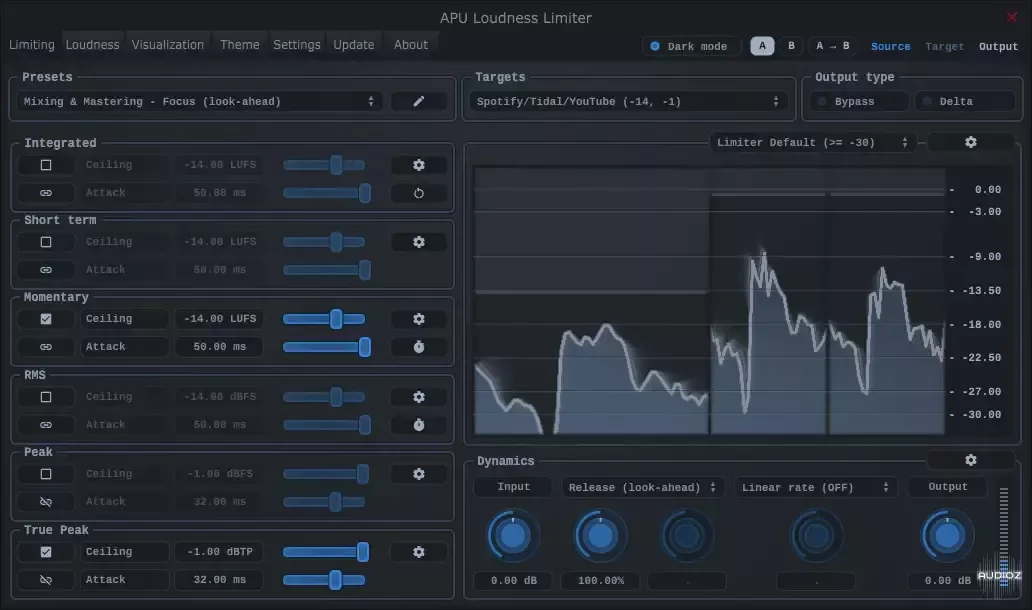
Task: Open the About tab
Action: [x=411, y=45]
